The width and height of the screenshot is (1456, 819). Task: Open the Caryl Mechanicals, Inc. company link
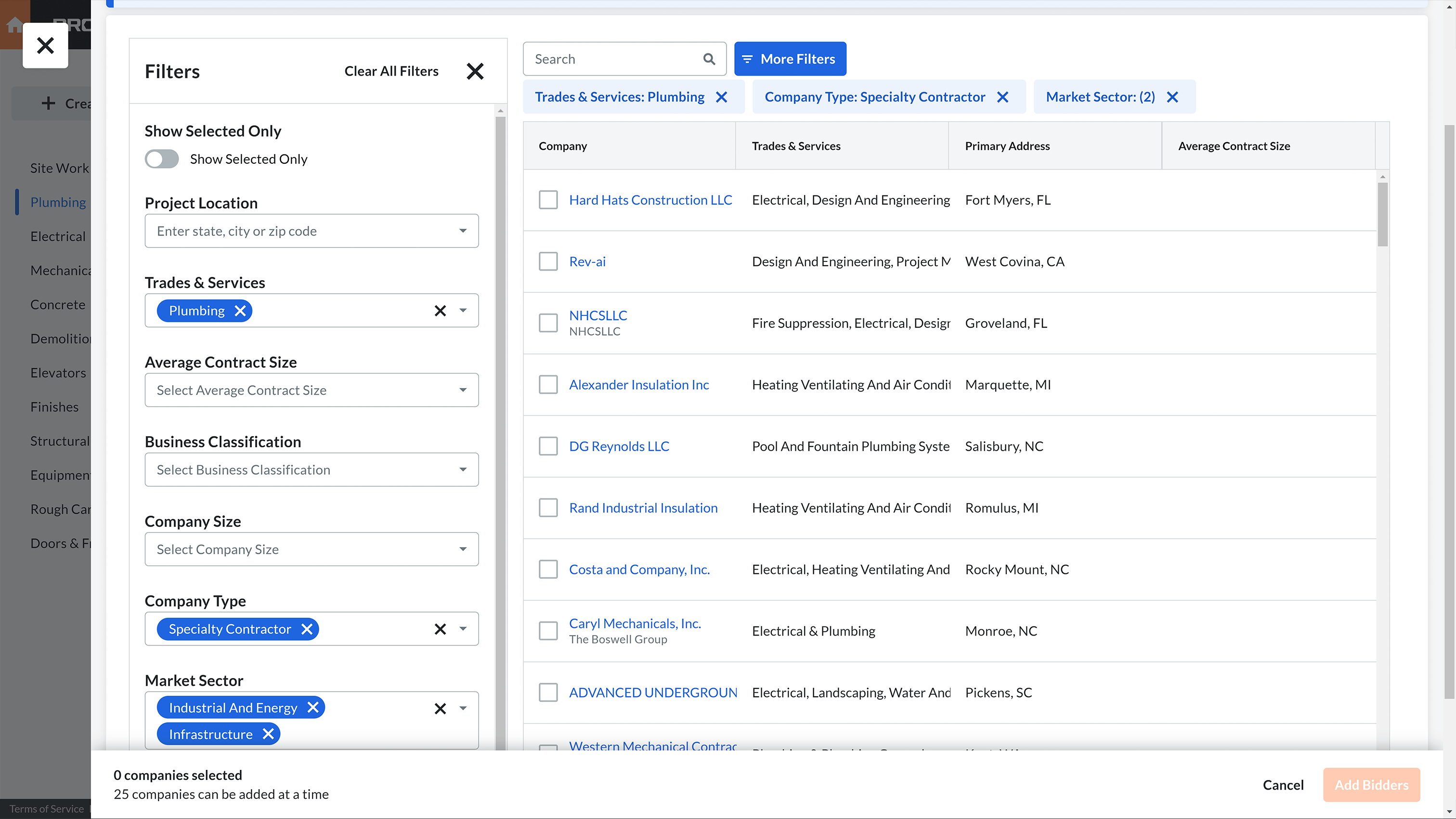point(635,624)
